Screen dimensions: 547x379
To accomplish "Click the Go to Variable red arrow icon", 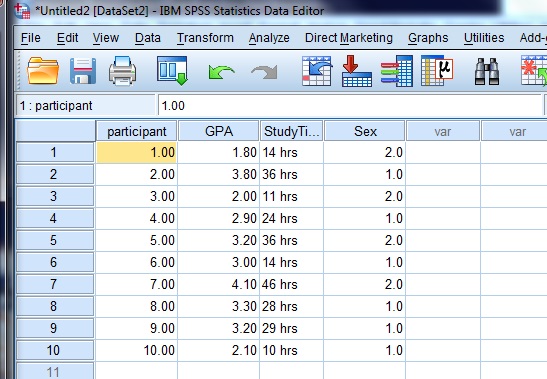I will coord(357,71).
